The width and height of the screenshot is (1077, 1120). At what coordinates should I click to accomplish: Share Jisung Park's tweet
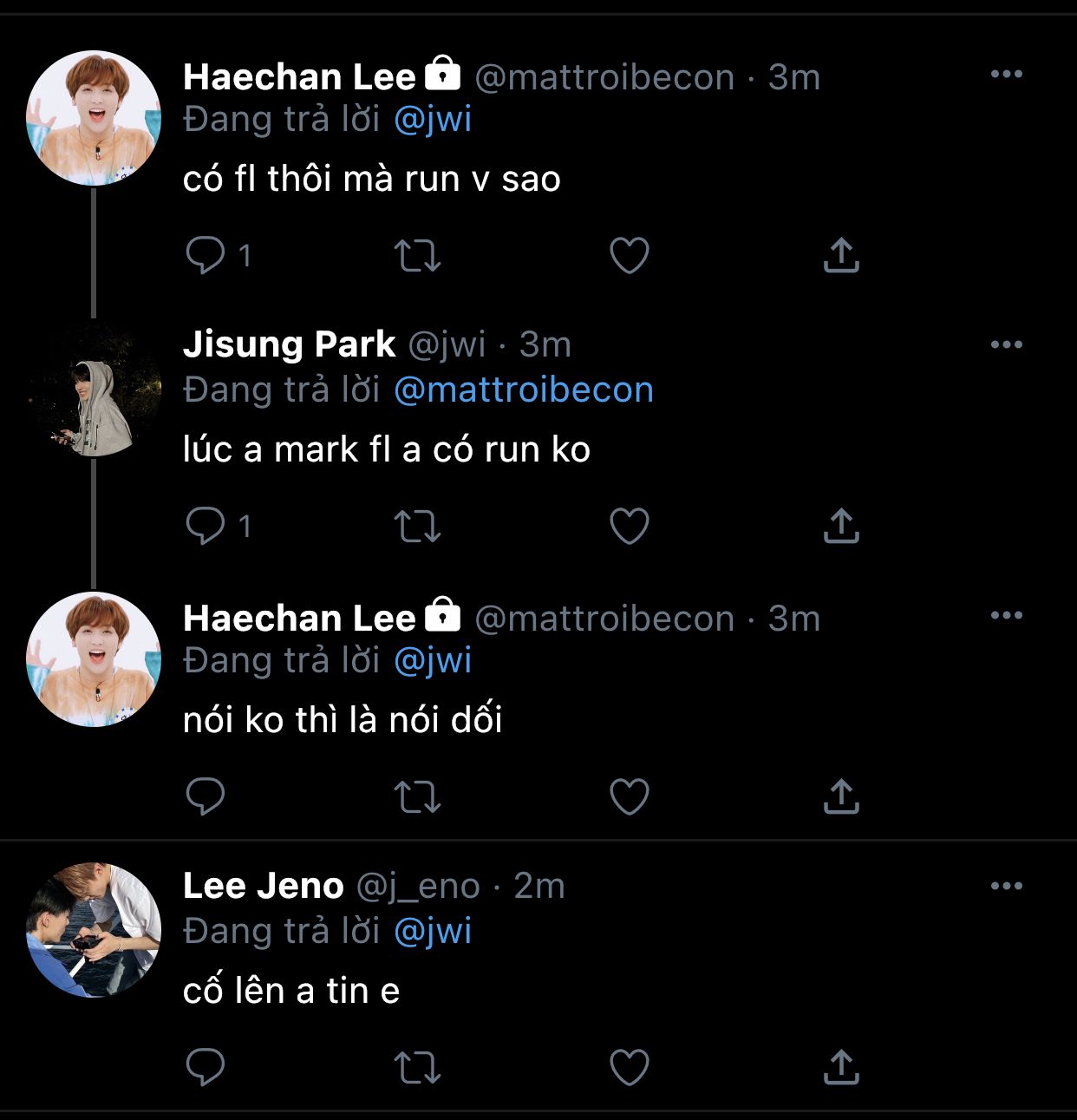[840, 526]
